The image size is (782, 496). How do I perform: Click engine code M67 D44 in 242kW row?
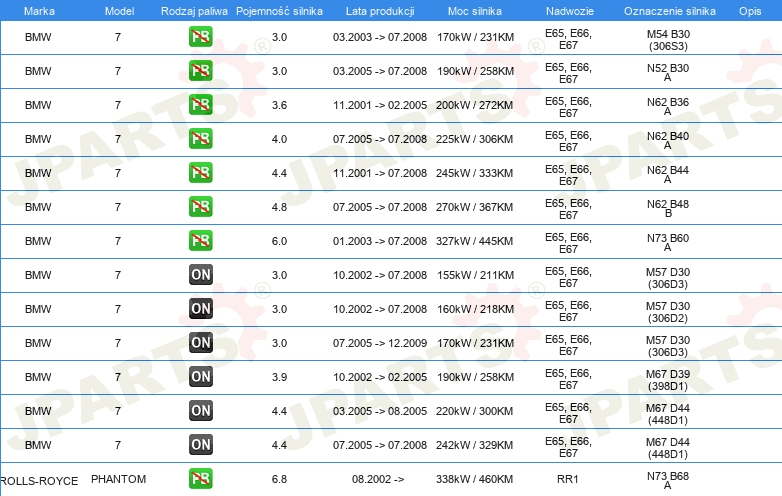pyautogui.click(x=668, y=448)
